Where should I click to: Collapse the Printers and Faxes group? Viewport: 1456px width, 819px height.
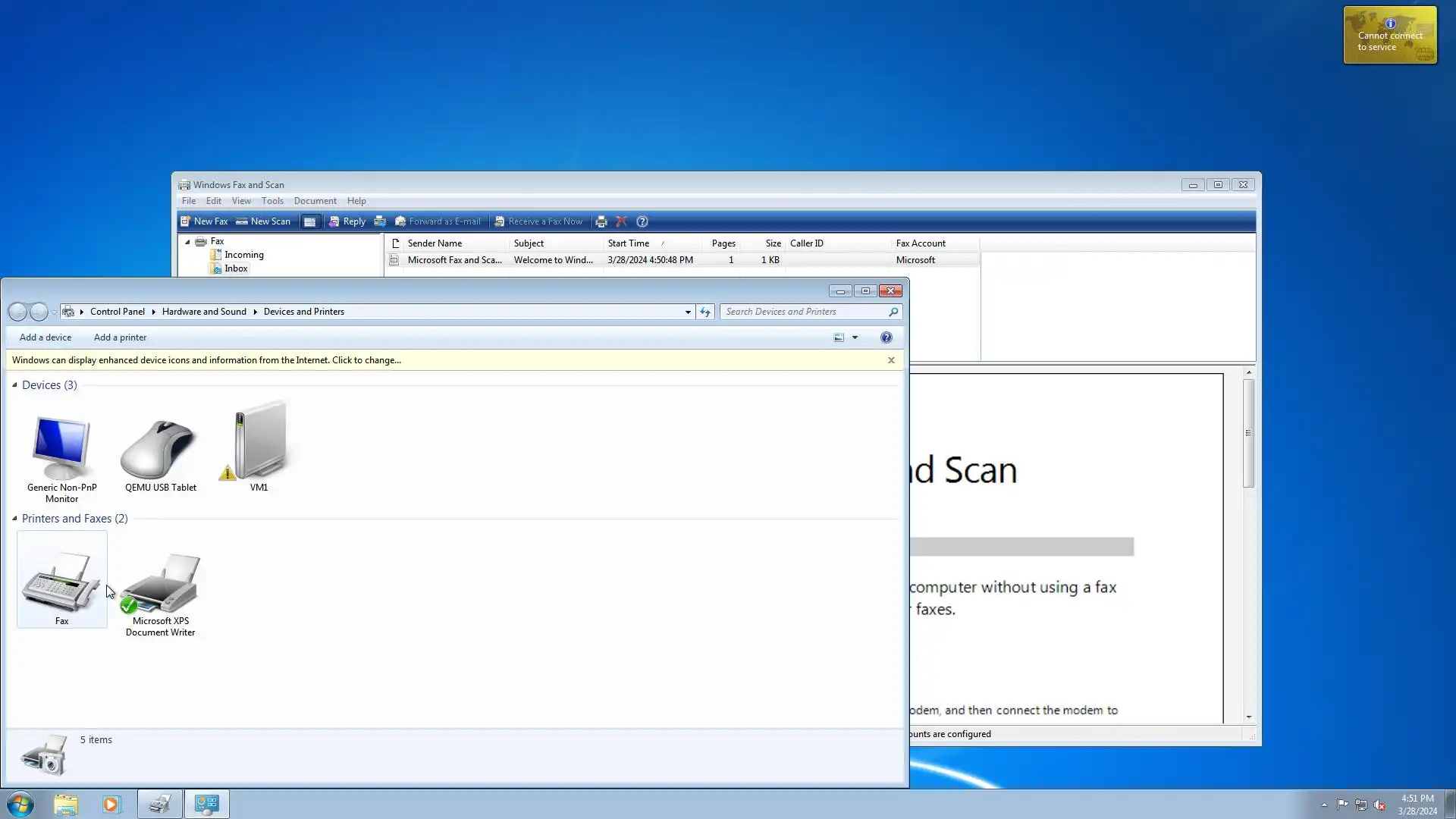pyautogui.click(x=14, y=519)
